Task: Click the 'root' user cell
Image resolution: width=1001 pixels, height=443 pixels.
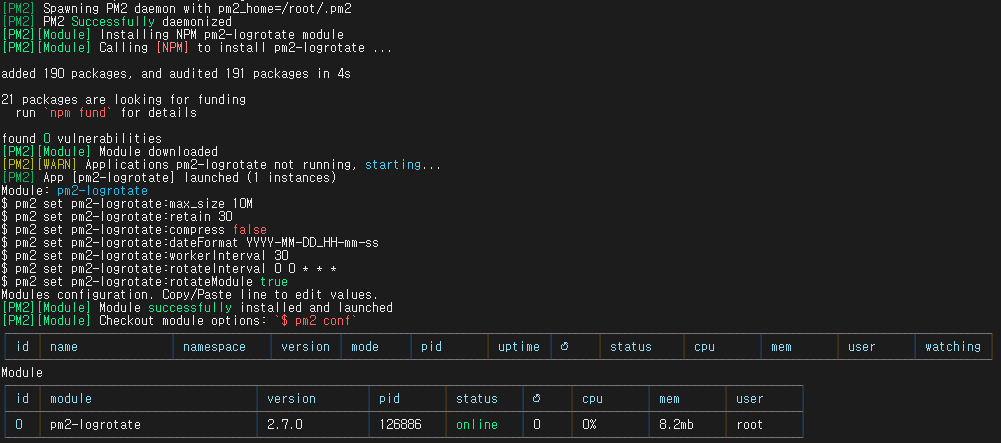Action: click(x=749, y=424)
